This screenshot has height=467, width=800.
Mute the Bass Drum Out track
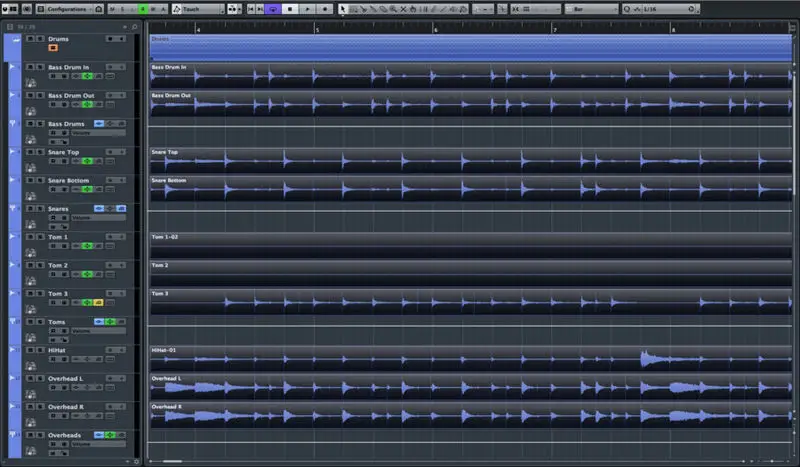[31, 95]
